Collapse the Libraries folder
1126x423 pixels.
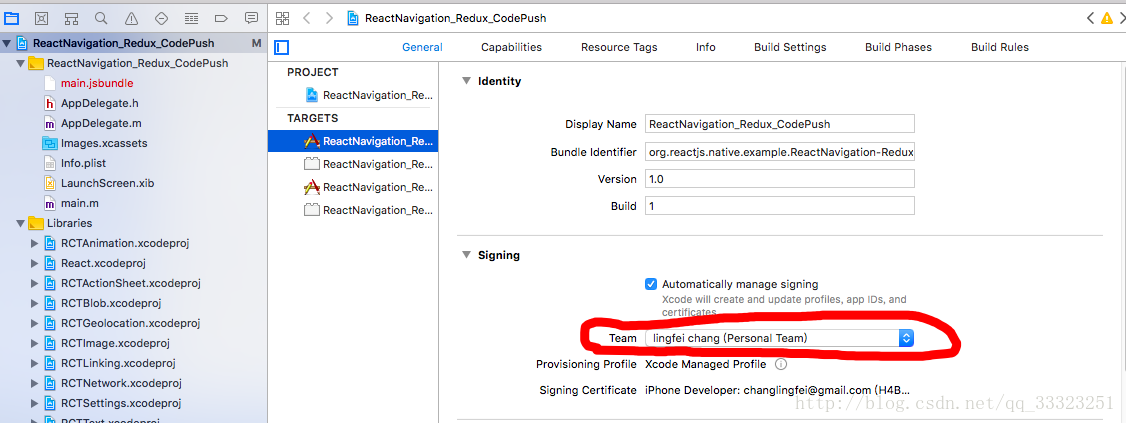[x=20, y=223]
